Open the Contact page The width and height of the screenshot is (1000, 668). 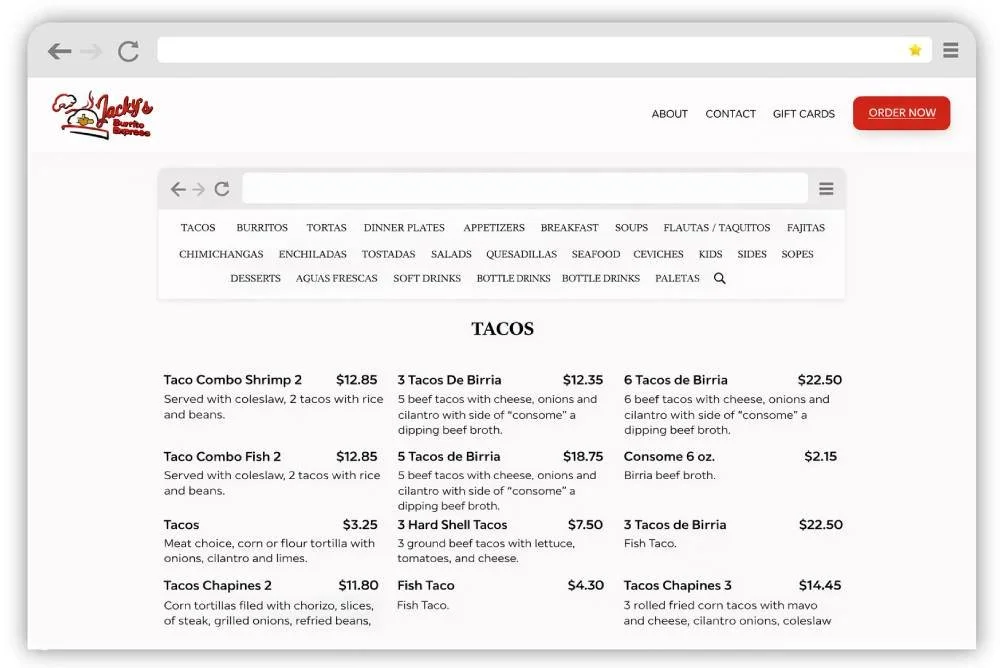[730, 114]
